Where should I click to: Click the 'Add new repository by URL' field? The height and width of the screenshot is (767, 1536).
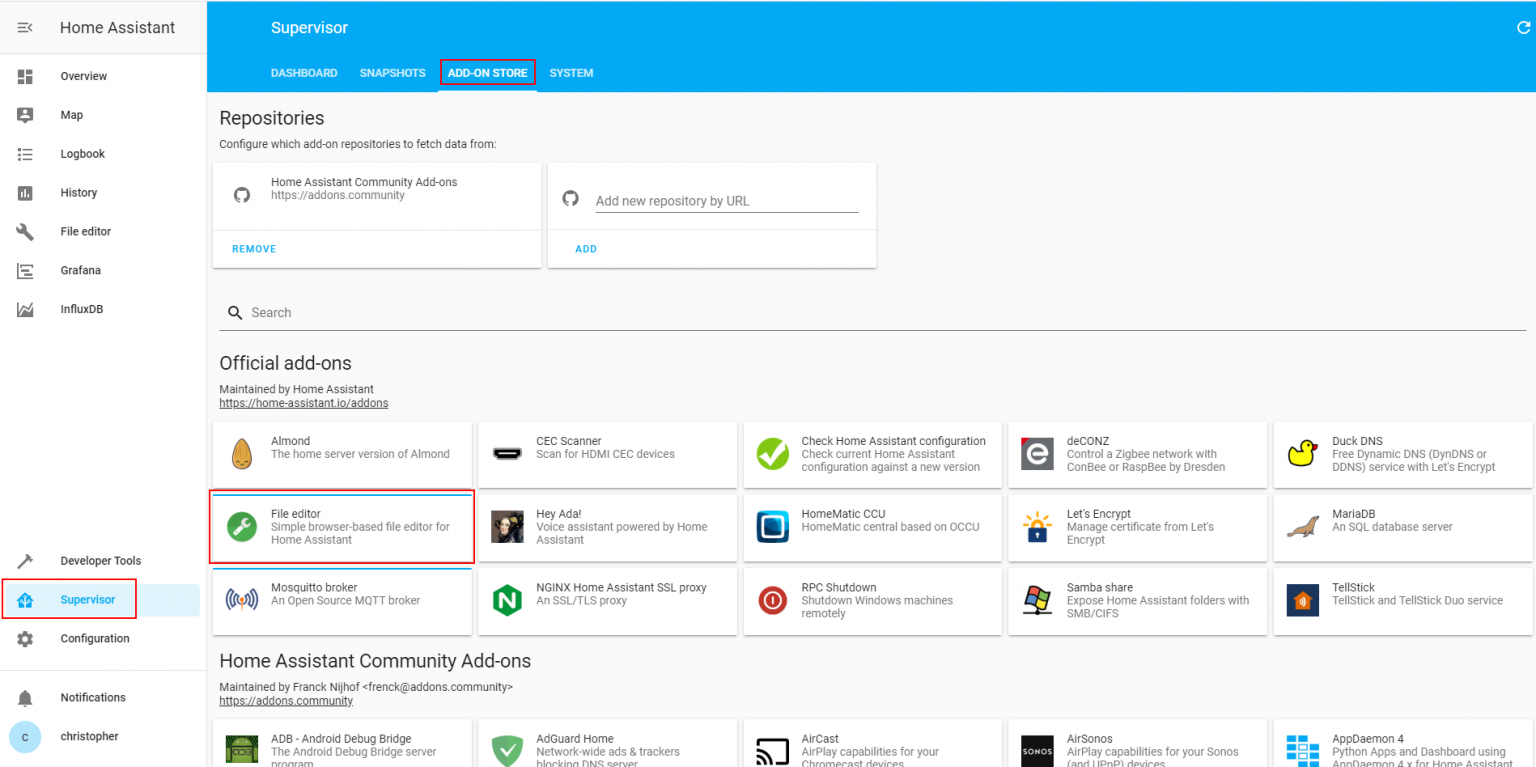[x=728, y=200]
